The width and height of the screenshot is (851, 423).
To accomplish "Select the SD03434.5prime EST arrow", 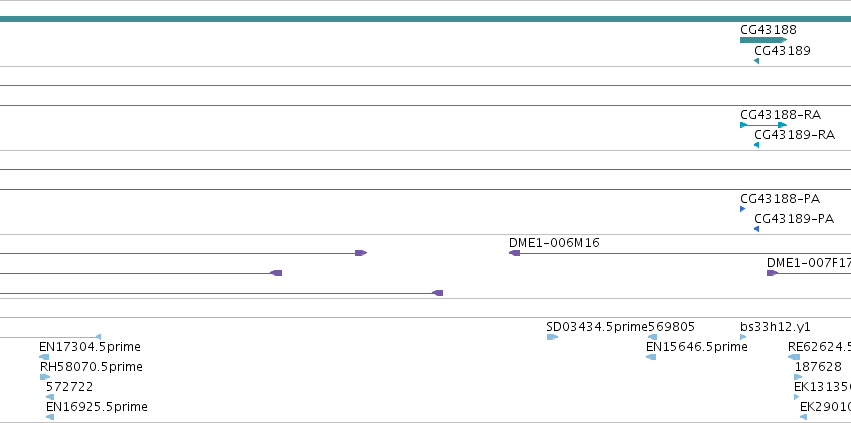I will pos(552,337).
